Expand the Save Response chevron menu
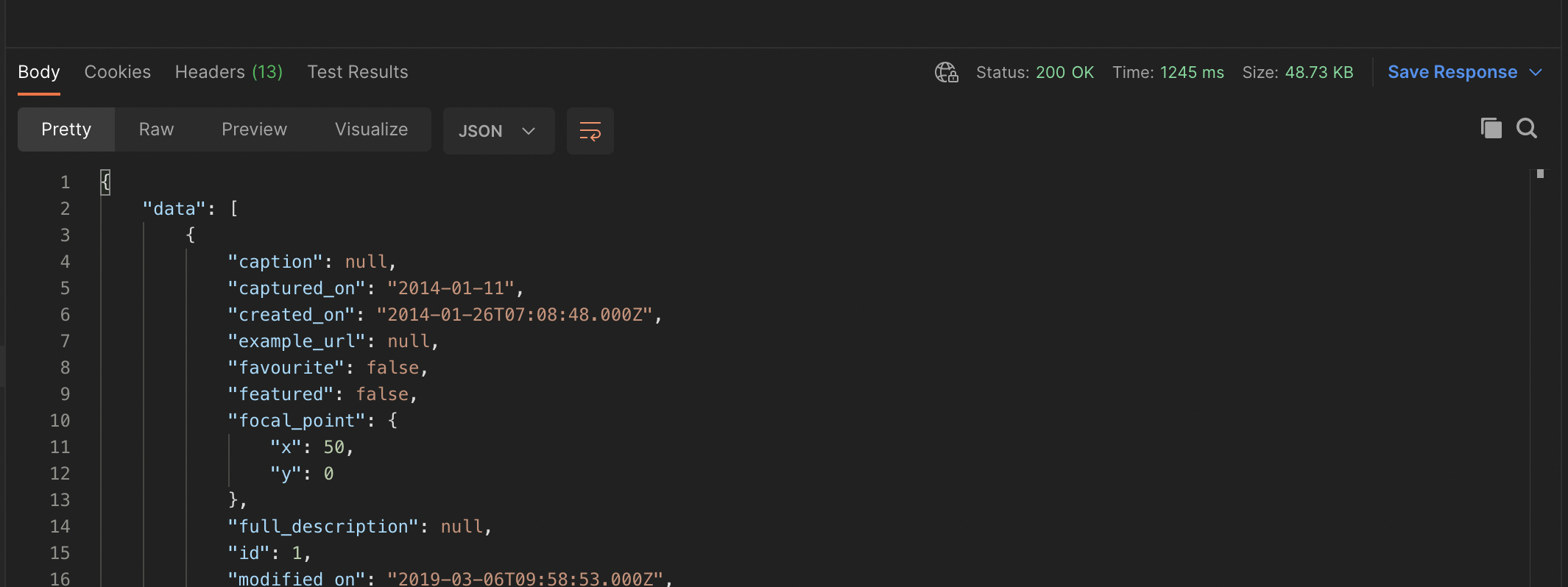 click(x=1536, y=72)
